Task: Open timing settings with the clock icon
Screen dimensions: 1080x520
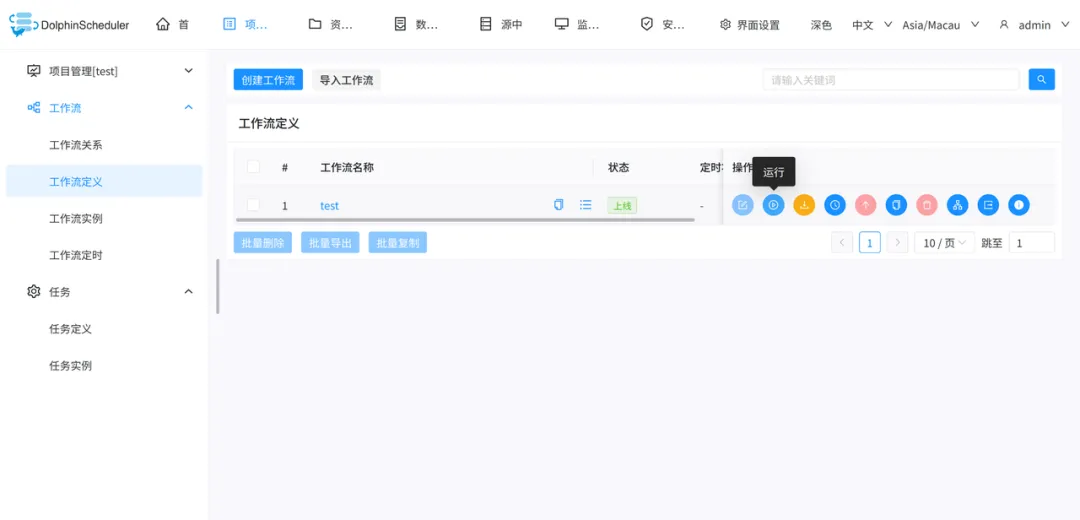Action: (835, 205)
